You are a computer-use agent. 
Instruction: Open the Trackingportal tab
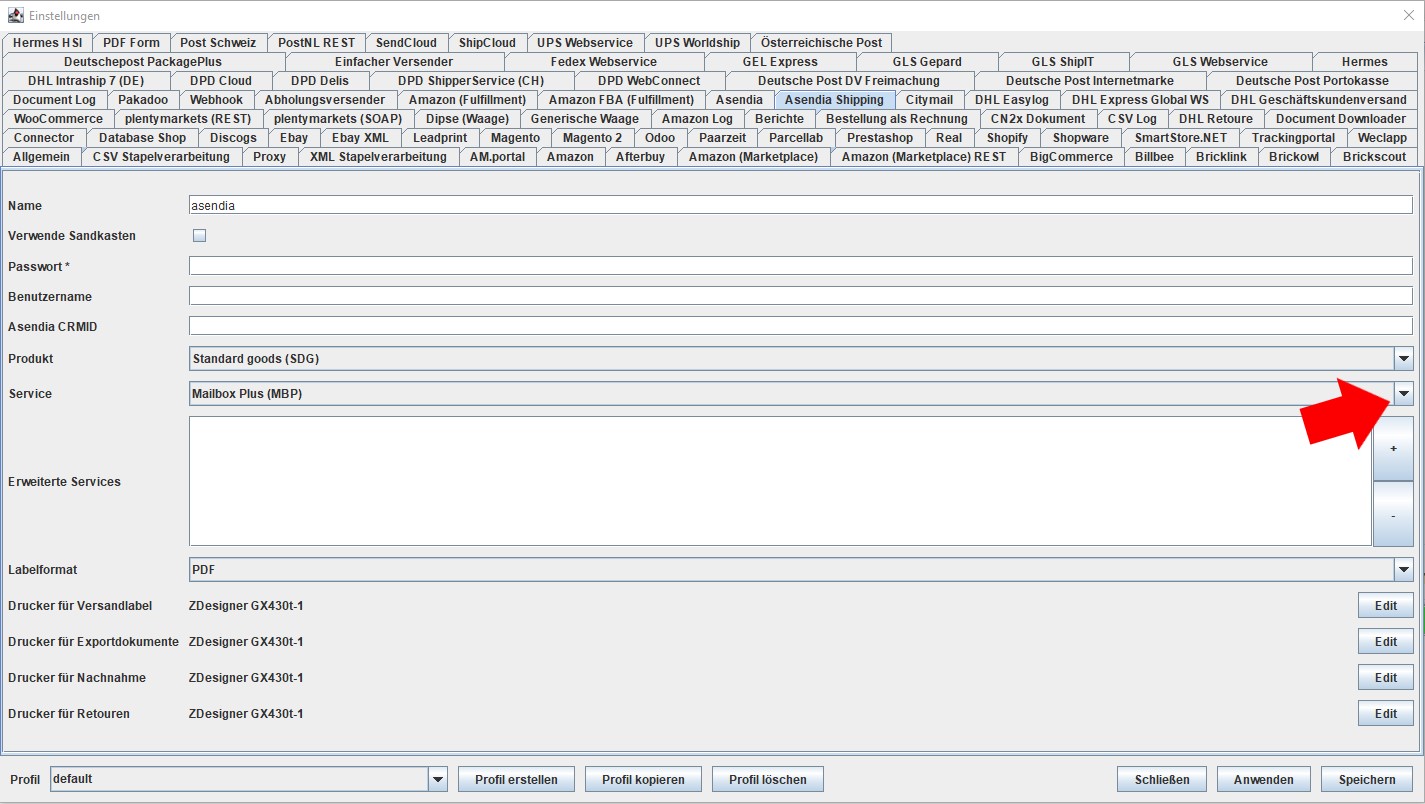1293,138
